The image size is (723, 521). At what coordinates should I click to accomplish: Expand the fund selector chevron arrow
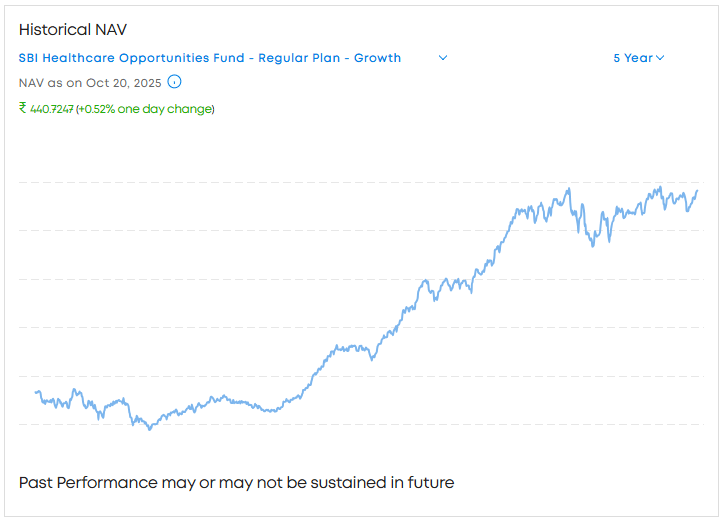click(x=443, y=58)
